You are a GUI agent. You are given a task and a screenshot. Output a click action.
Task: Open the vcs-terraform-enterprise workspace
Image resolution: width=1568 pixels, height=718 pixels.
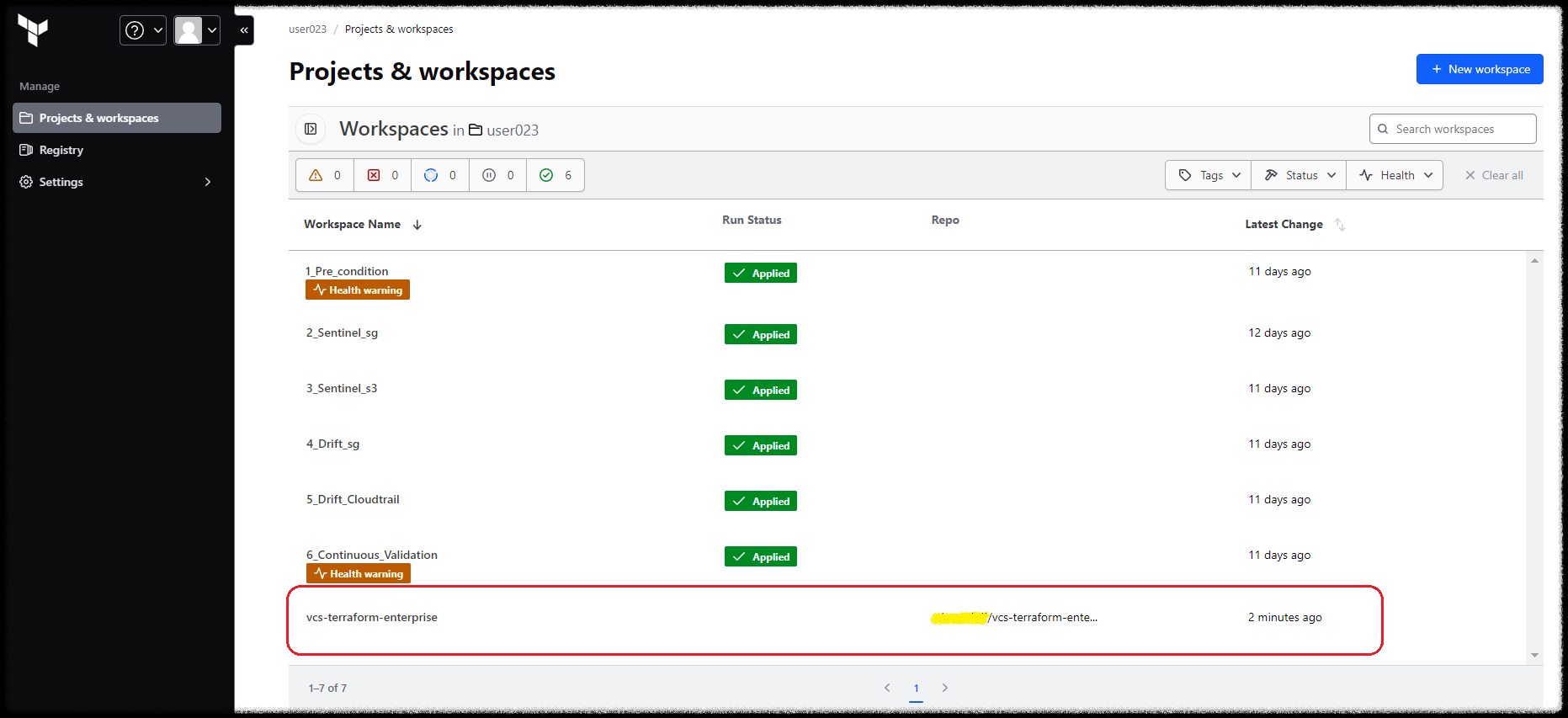[372, 617]
